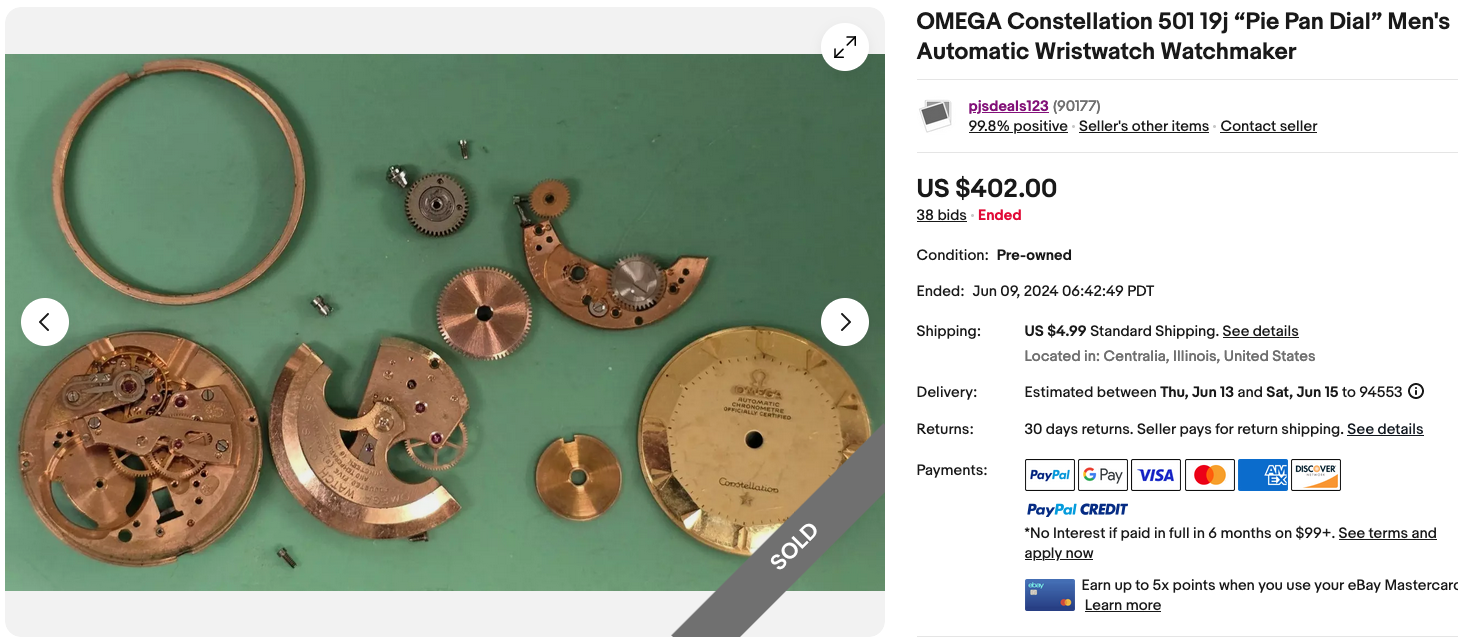
Task: Advance to the next product photo
Action: (x=845, y=322)
